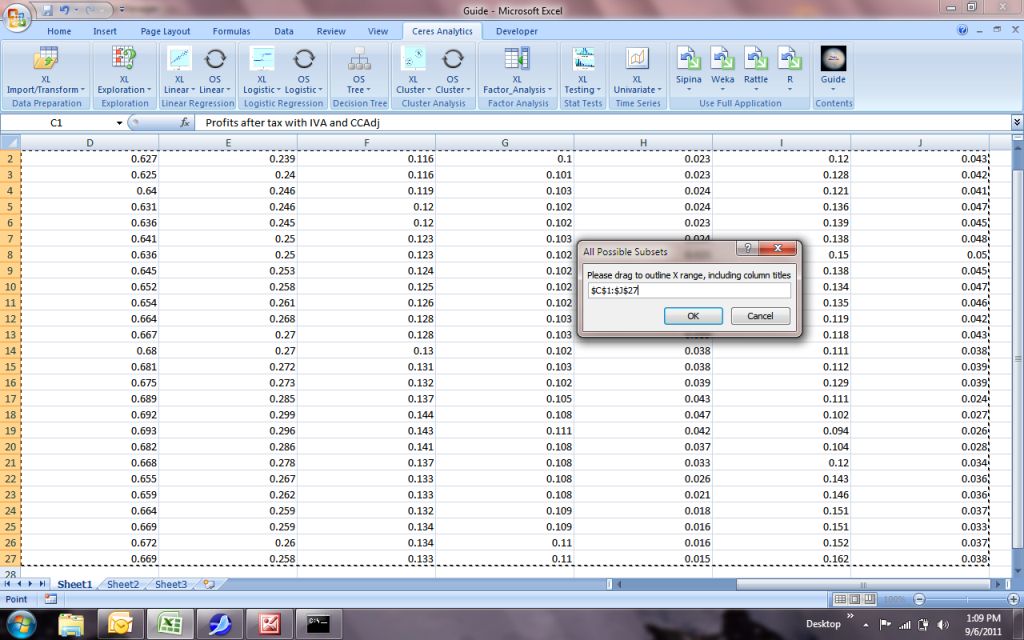The image size is (1024, 640).
Task: Open XL Testing stat tests
Action: coord(583,71)
